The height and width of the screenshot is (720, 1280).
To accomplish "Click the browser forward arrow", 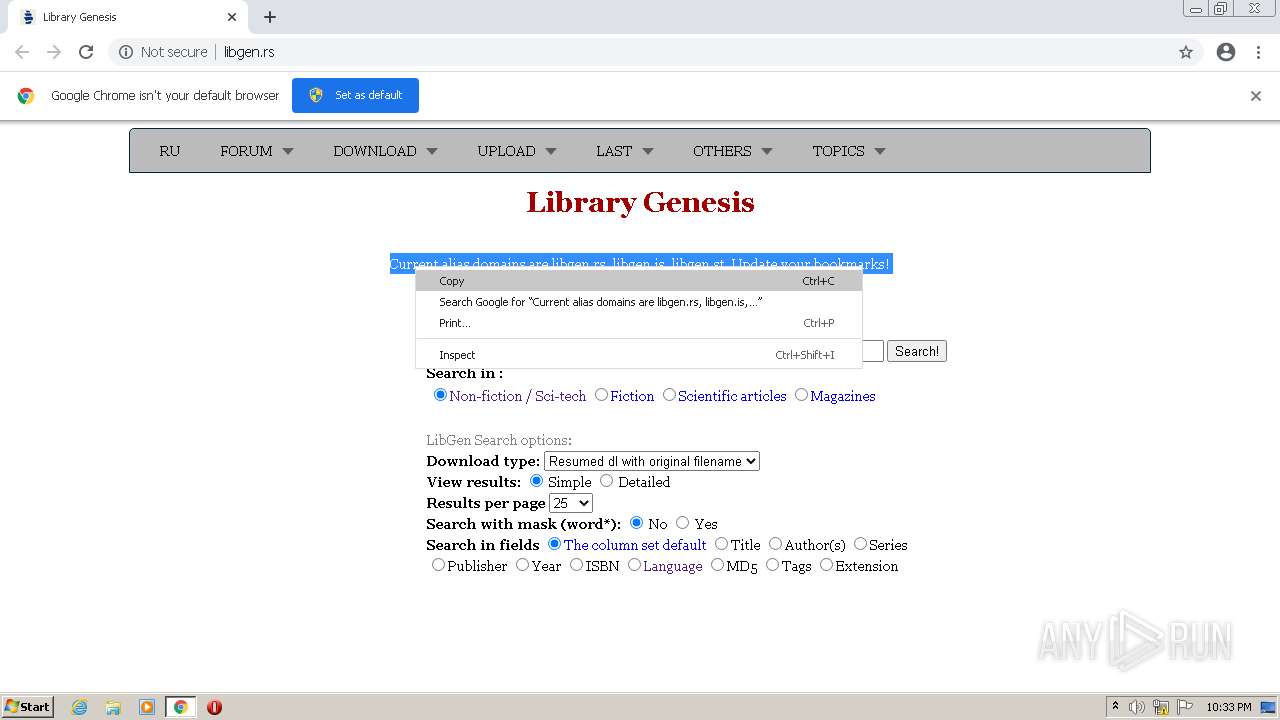I will 54,52.
